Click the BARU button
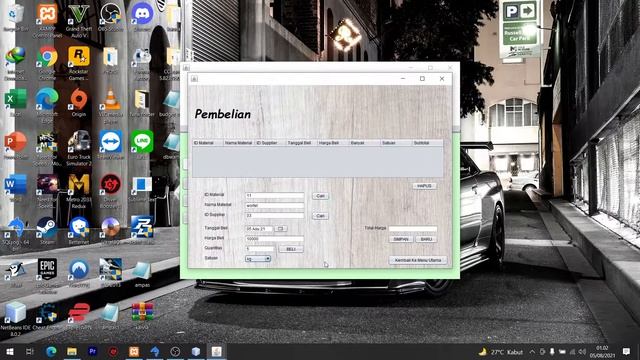This screenshot has height=360, width=640. (x=426, y=239)
